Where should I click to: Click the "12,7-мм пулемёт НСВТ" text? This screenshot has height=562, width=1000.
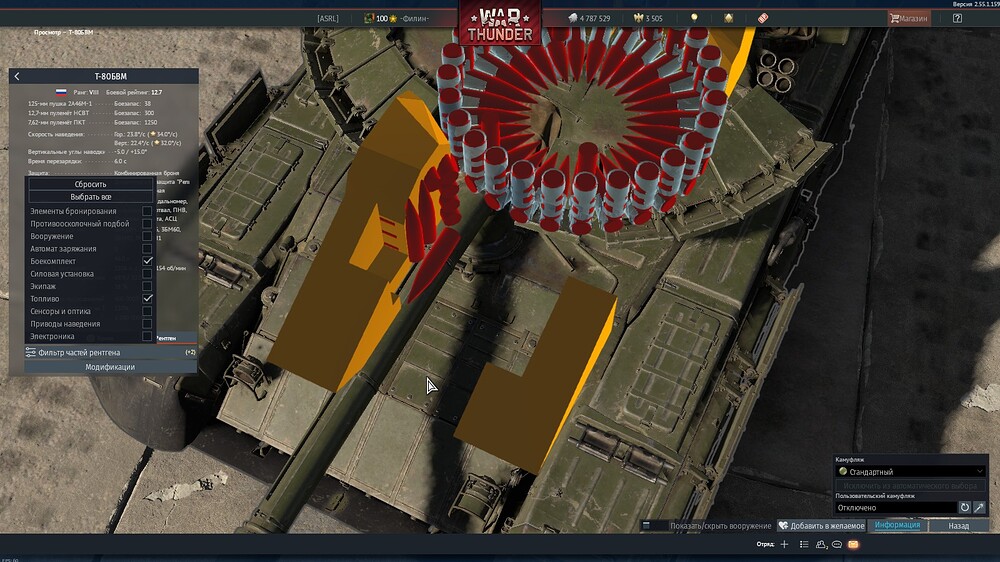(x=58, y=113)
